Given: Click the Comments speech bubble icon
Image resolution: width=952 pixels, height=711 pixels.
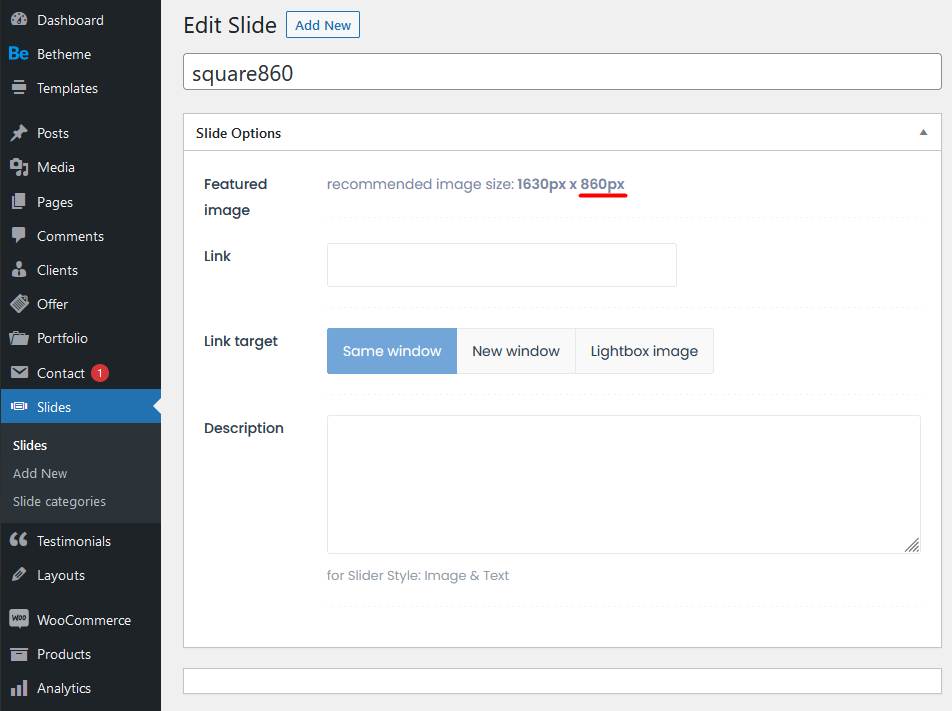Looking at the screenshot, I should pyautogui.click(x=19, y=236).
